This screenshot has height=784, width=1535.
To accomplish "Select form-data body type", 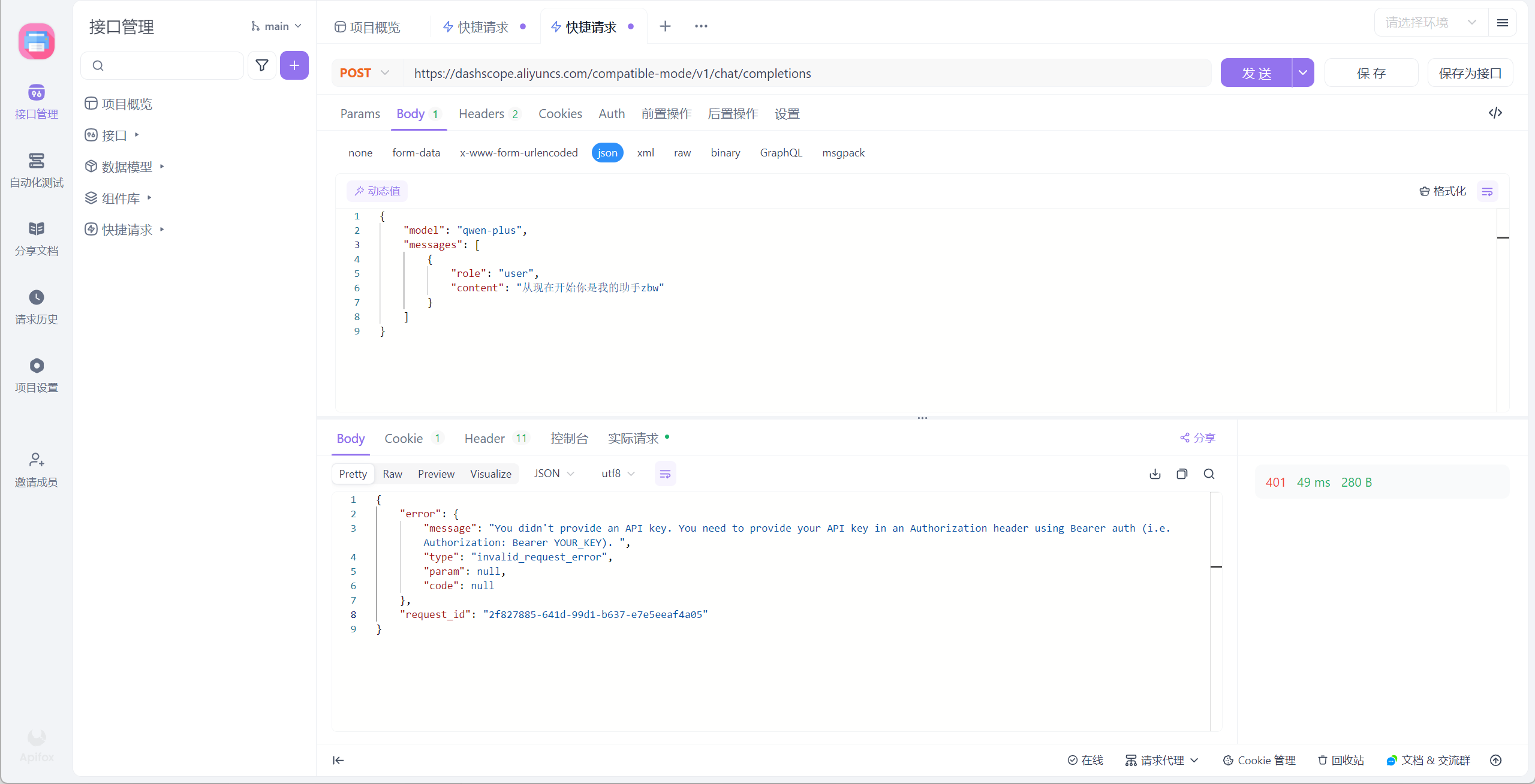I will click(x=416, y=153).
